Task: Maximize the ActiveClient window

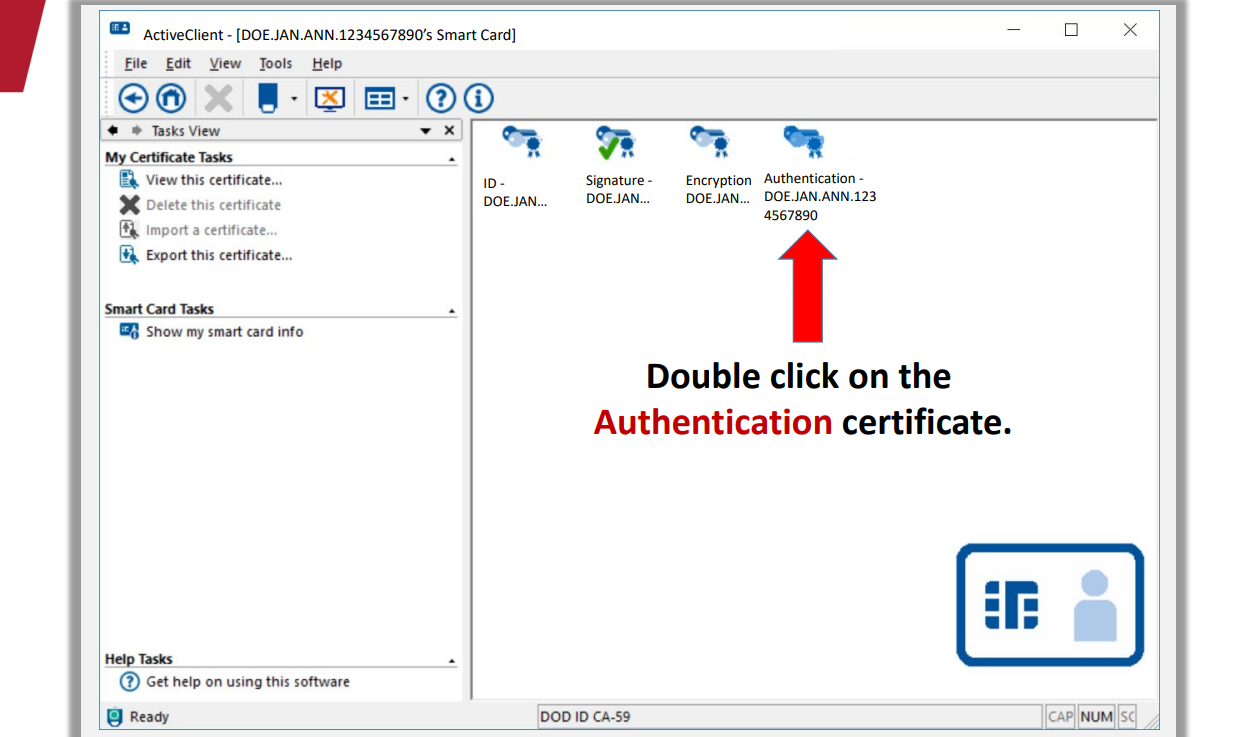Action: [1071, 30]
